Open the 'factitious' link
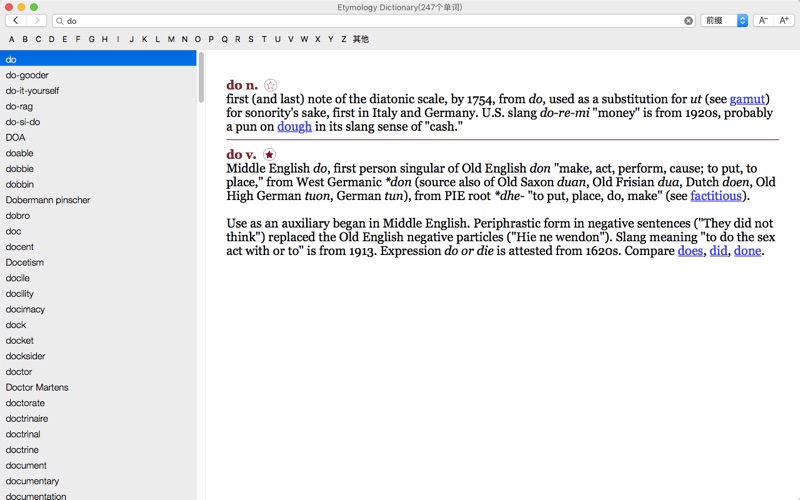The image size is (800, 500). 716,196
